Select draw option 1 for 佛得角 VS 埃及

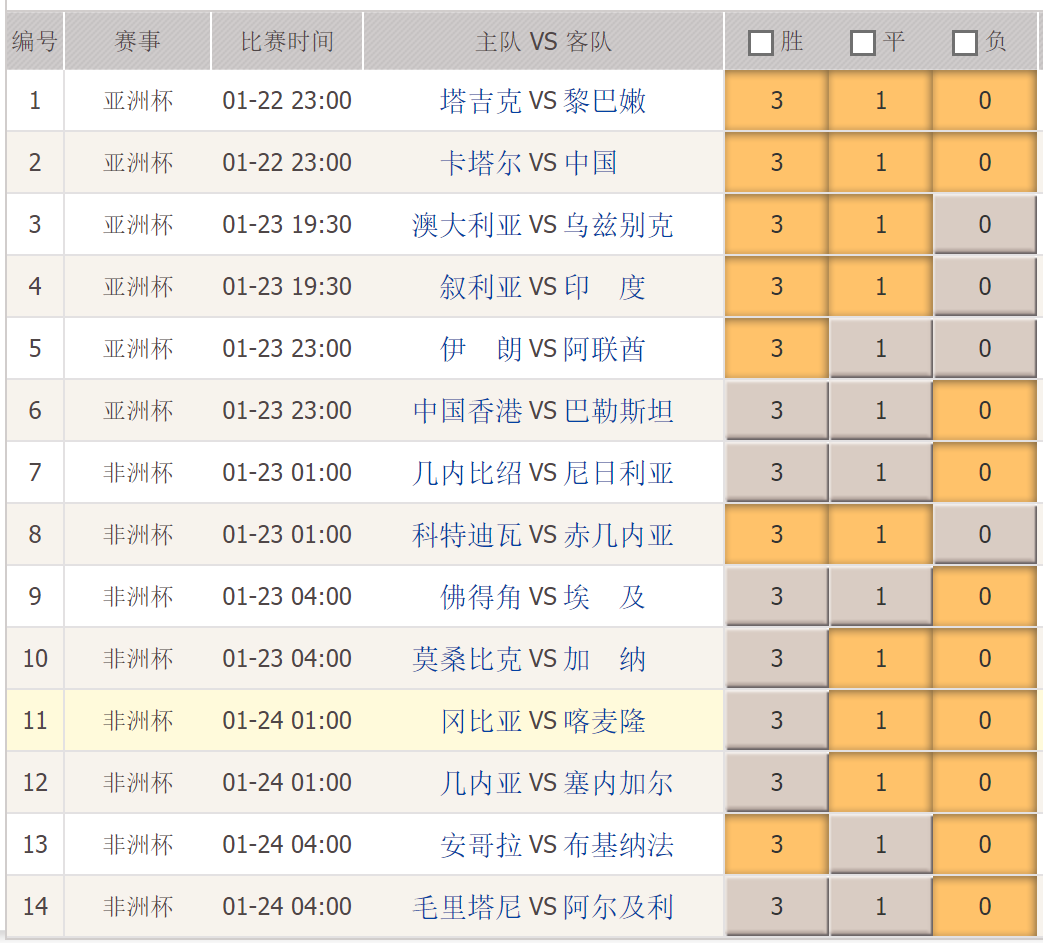tap(881, 597)
